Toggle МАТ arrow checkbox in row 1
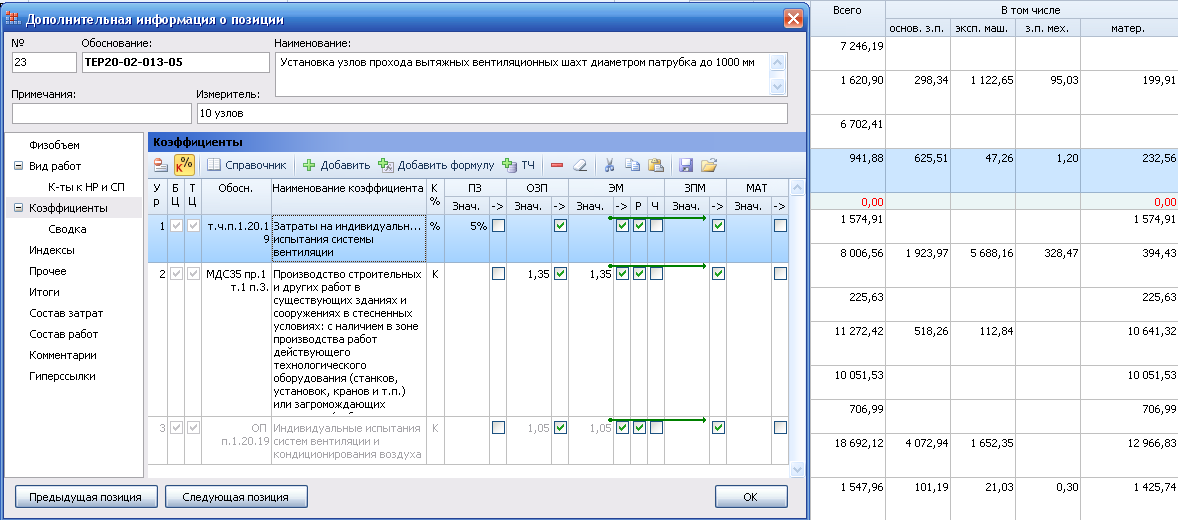This screenshot has width=1178, height=520. pos(780,225)
